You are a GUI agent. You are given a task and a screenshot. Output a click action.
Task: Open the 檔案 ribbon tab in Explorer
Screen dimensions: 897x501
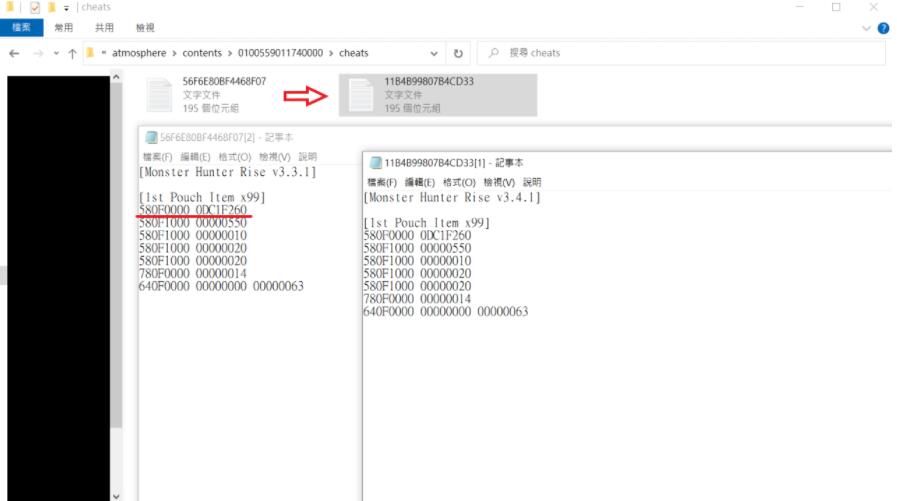[21, 27]
